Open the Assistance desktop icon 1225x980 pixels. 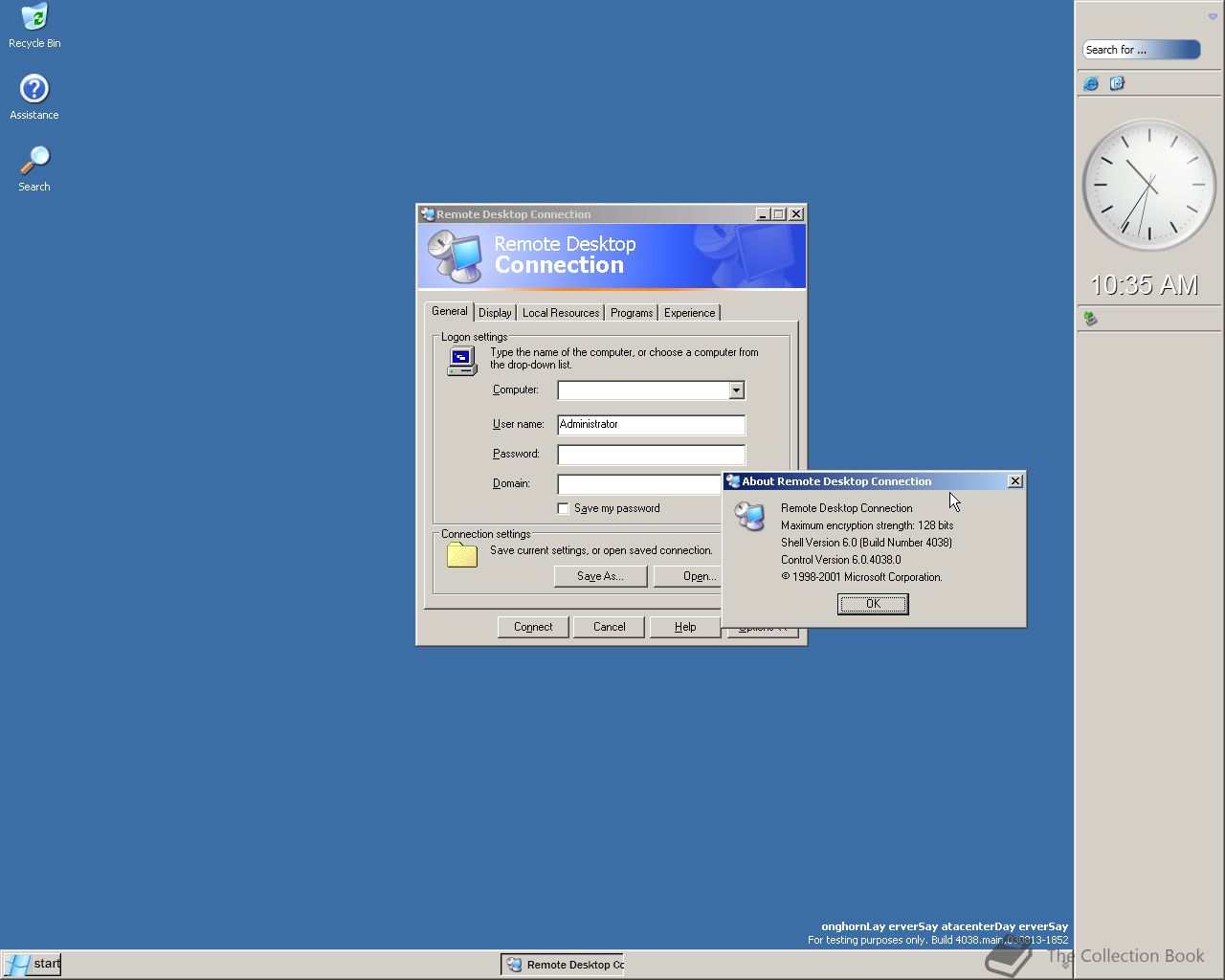34,97
